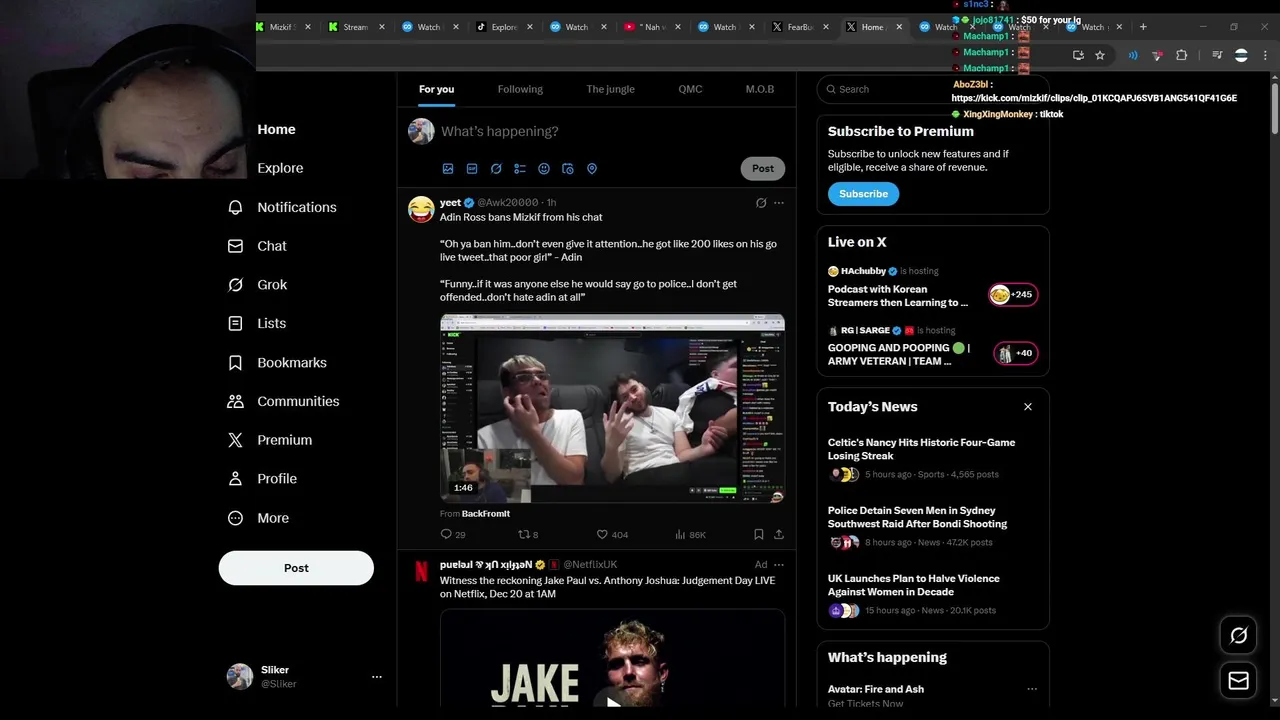
Task: Add a photo with media icon
Action: click(448, 169)
